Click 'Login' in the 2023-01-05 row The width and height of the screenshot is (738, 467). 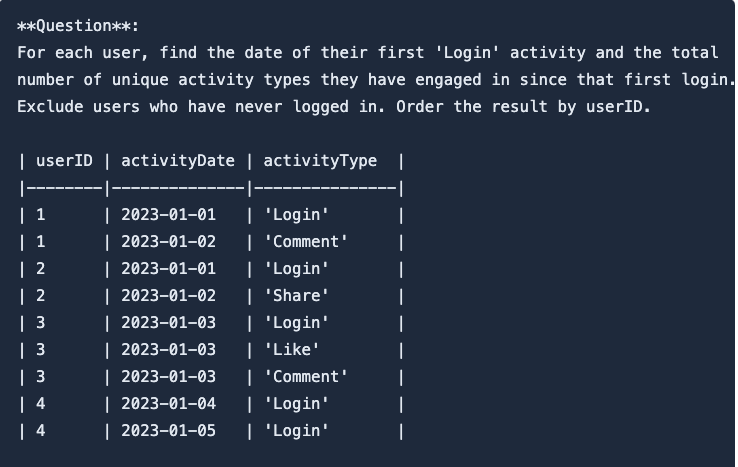point(296,431)
